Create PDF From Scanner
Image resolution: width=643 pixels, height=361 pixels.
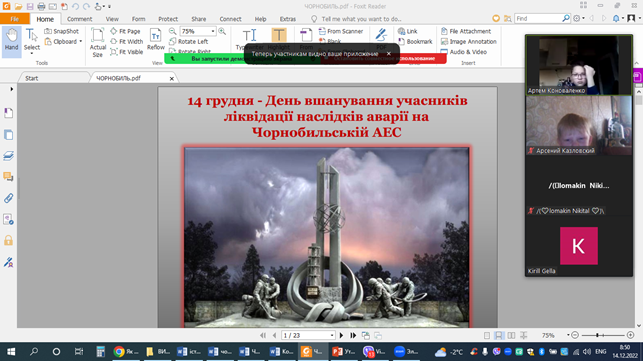click(x=341, y=31)
